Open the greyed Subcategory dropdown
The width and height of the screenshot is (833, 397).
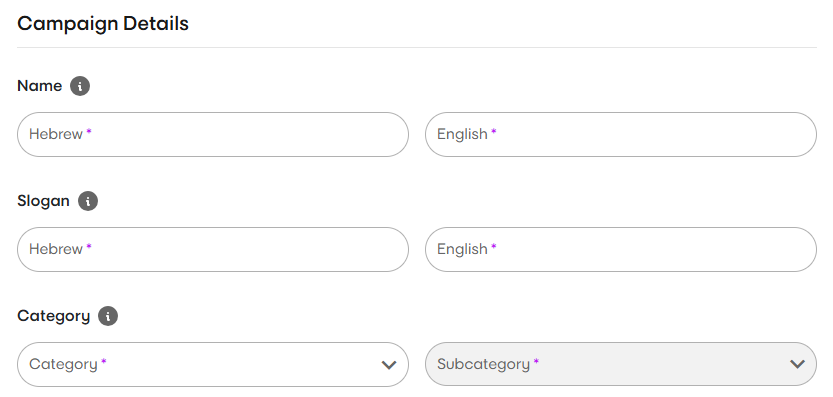pyautogui.click(x=620, y=365)
